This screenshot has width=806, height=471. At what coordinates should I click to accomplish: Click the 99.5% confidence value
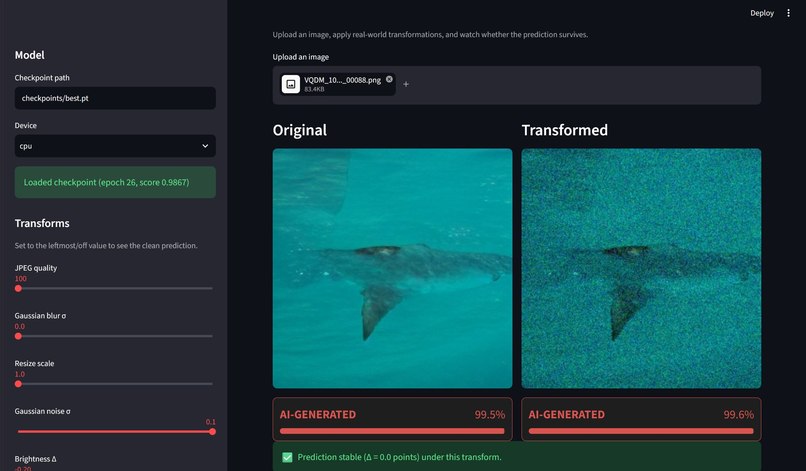click(x=489, y=414)
